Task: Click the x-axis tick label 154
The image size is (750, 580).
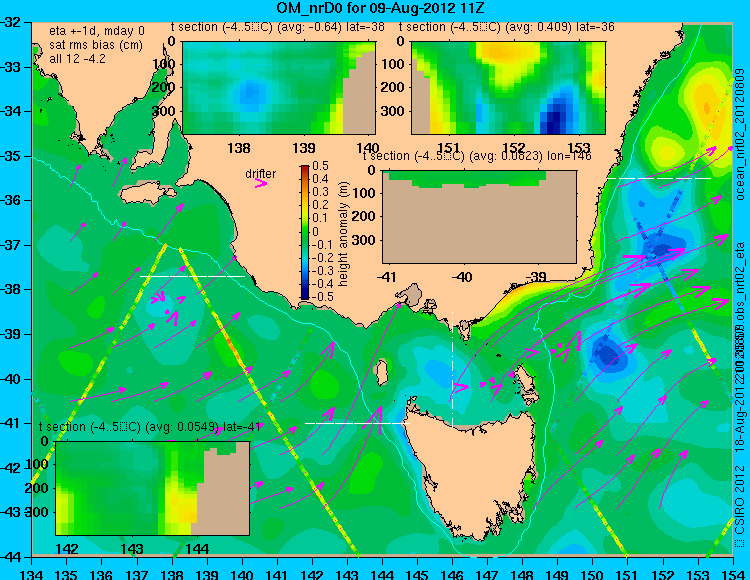Action: click(732, 573)
